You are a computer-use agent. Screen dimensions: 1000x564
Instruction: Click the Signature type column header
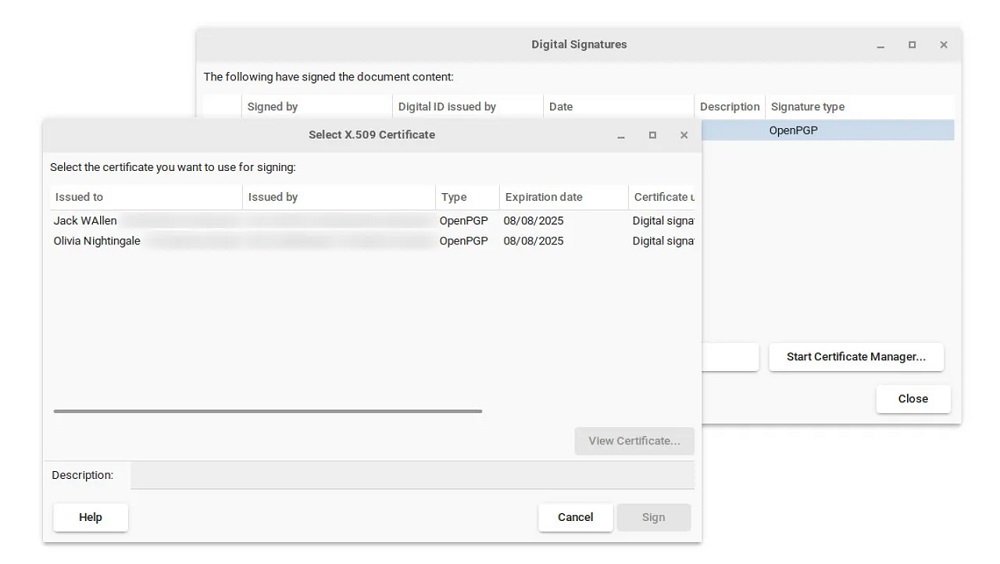coord(858,107)
